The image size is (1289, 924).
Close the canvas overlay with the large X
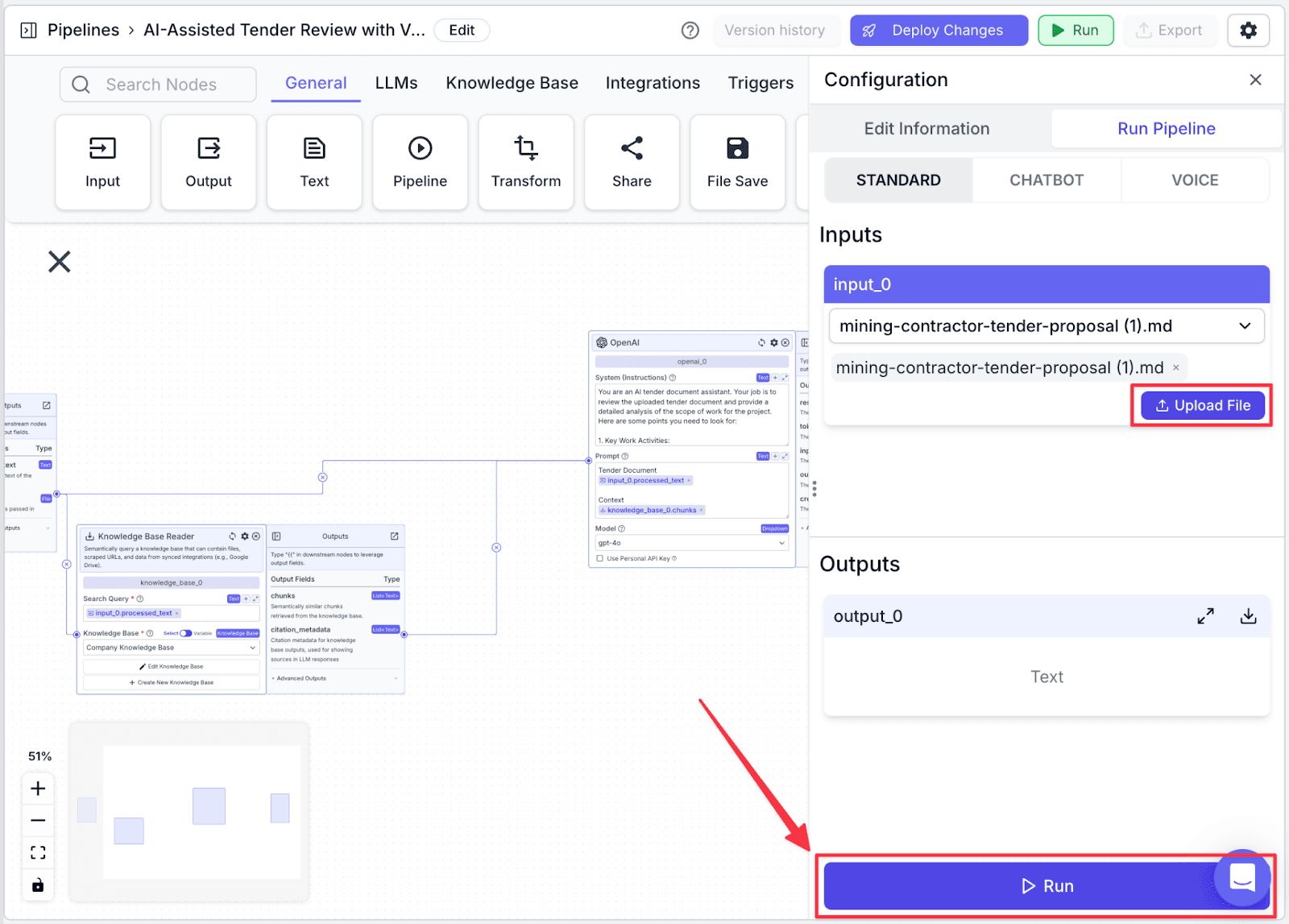point(60,262)
